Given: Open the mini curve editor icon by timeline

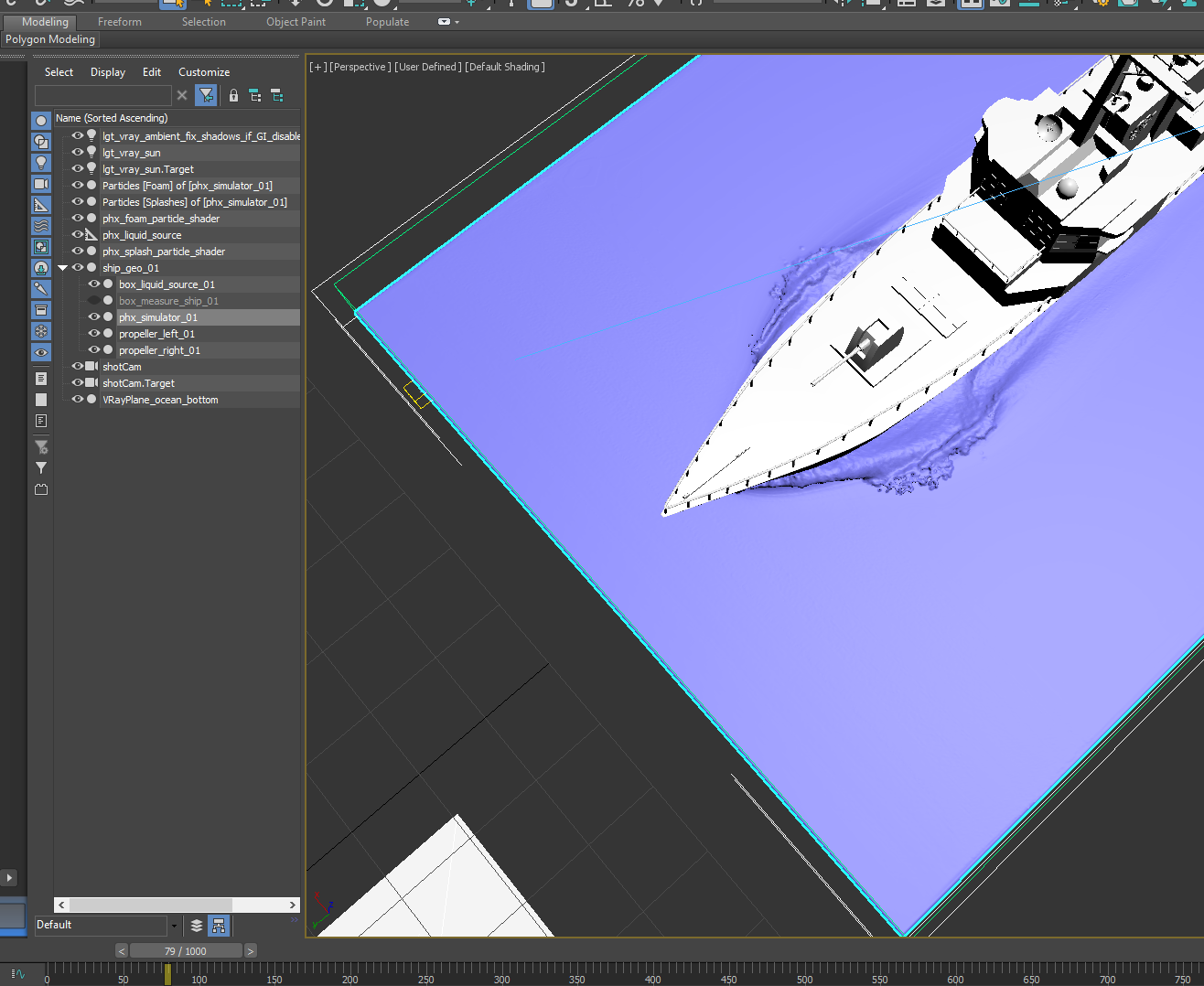Looking at the screenshot, I should click(17, 974).
